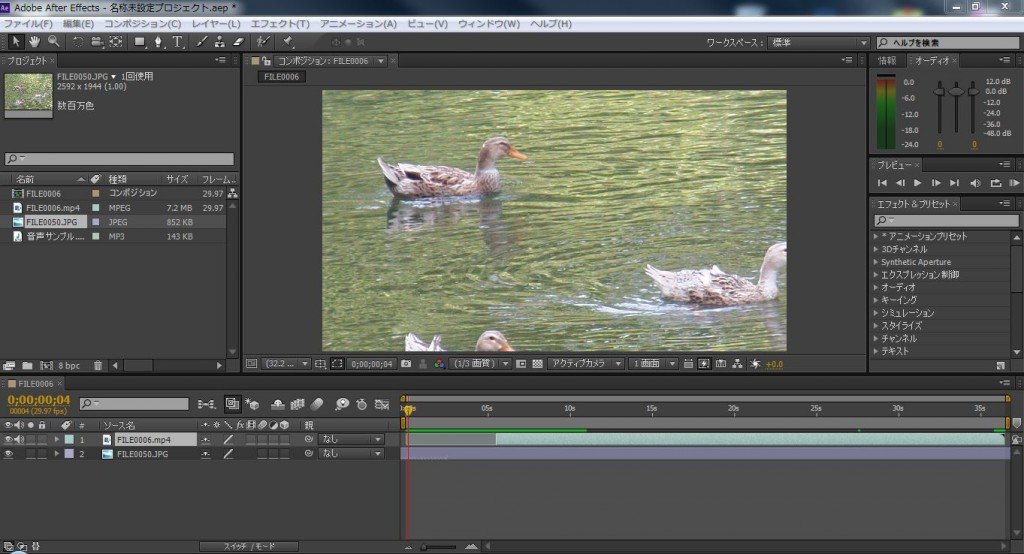Screen dimensions: 1024x554
Task: Expand FILE0050.JPG layer properties
Action: (x=57, y=453)
